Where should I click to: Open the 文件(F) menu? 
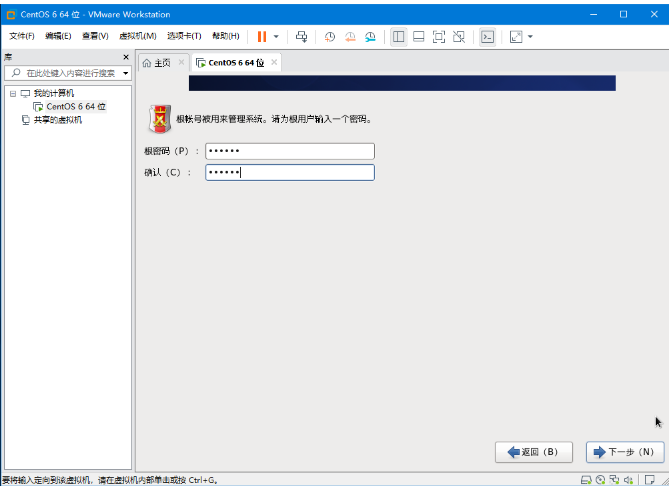[22, 36]
